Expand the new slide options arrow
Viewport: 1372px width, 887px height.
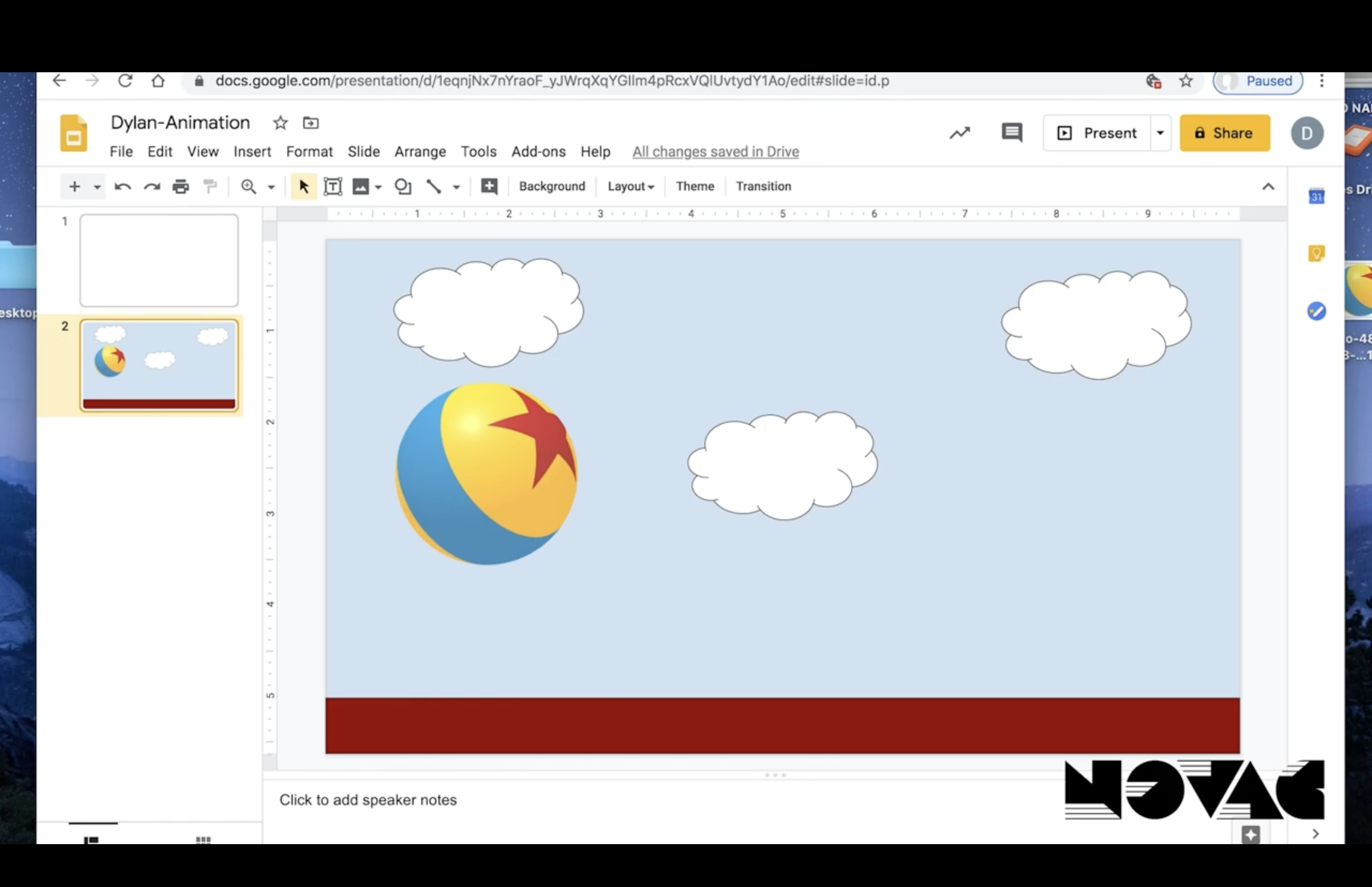tap(97, 187)
